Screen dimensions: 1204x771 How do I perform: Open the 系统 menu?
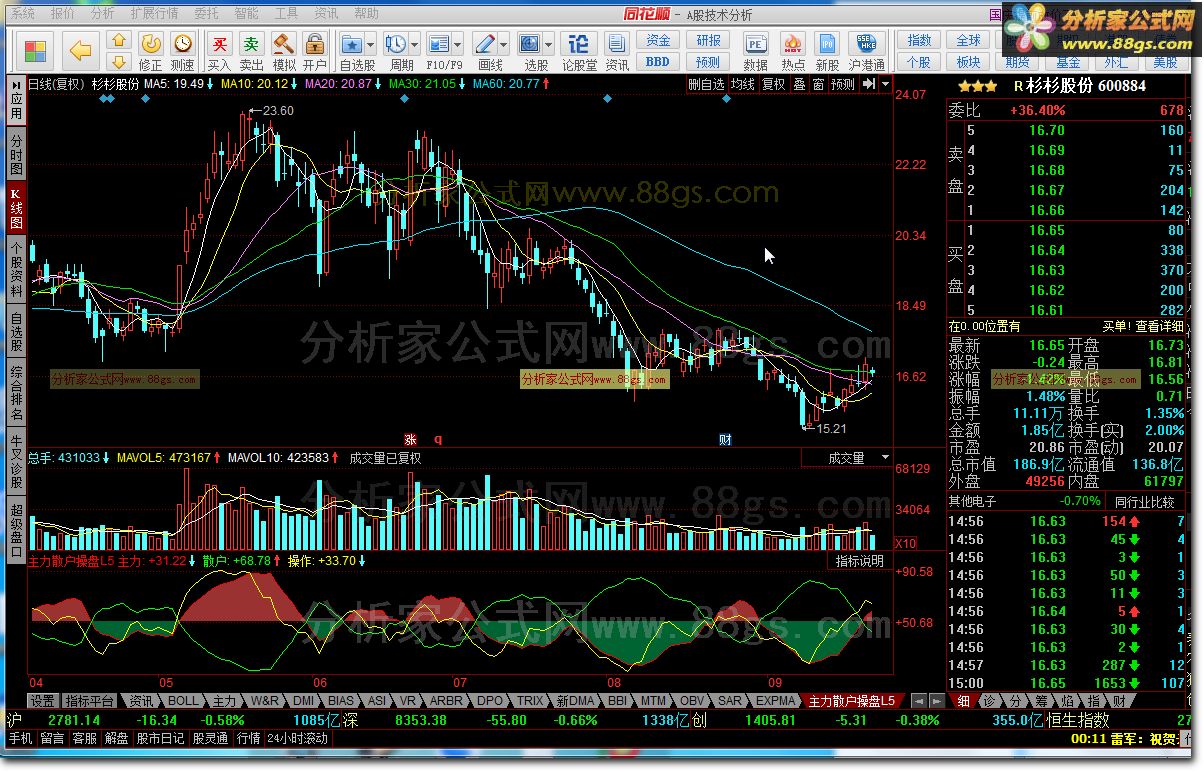[22, 14]
